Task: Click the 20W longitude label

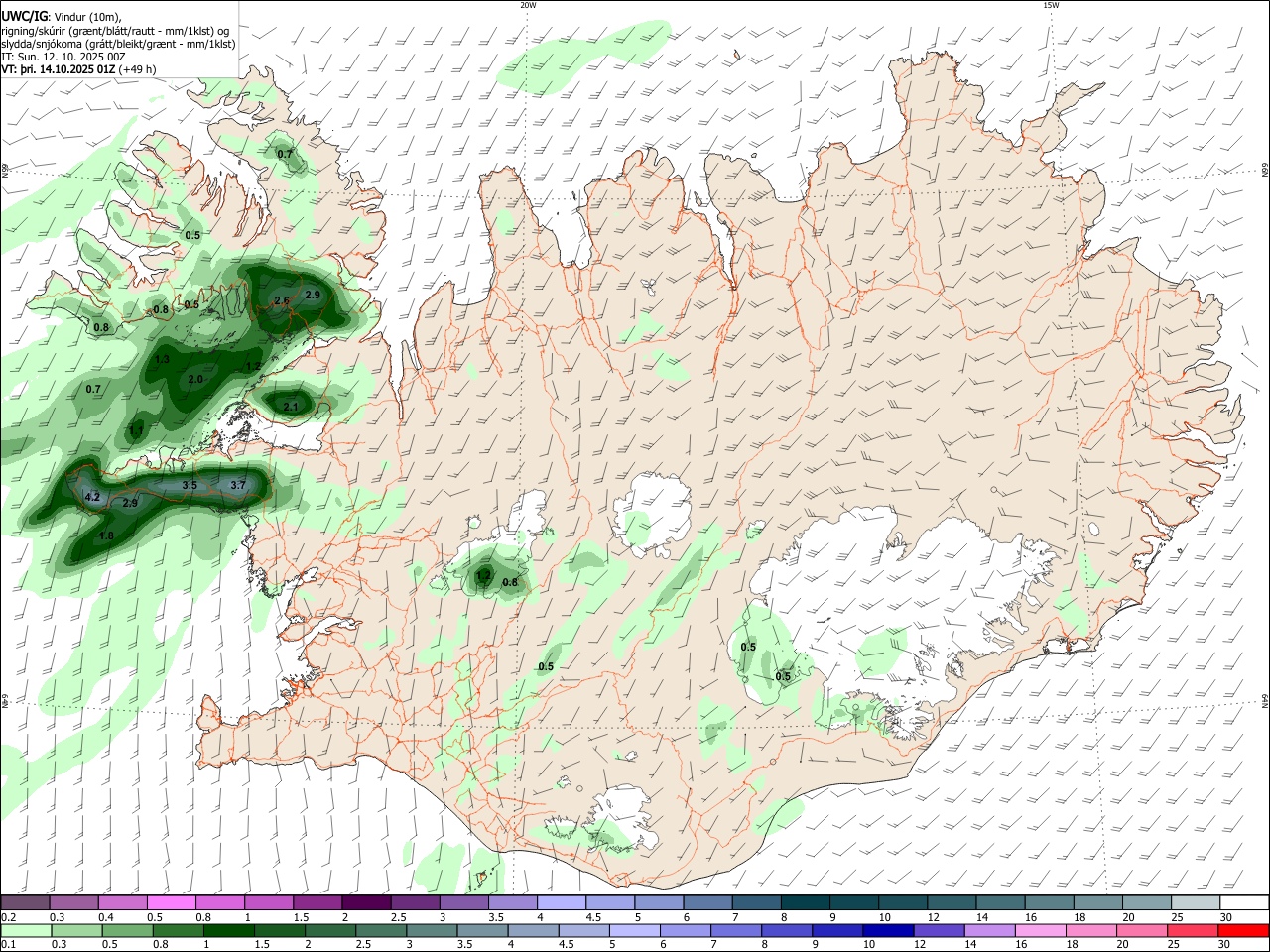Action: pos(528,5)
